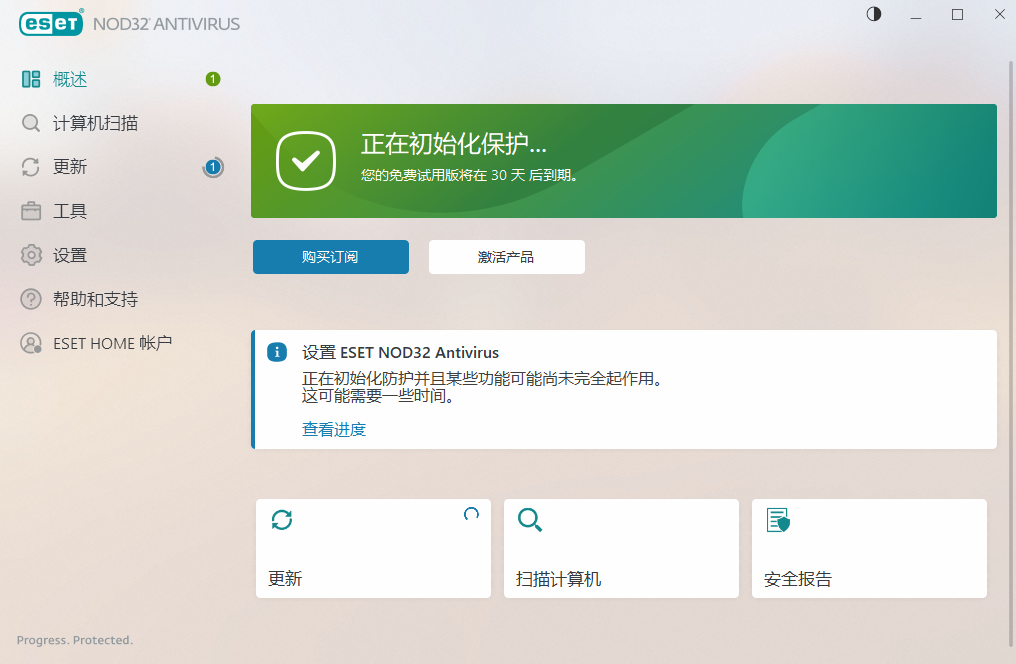This screenshot has height=664, width=1016.
Task: Click the user account icon beside ESET HOME
Action: [x=30, y=343]
